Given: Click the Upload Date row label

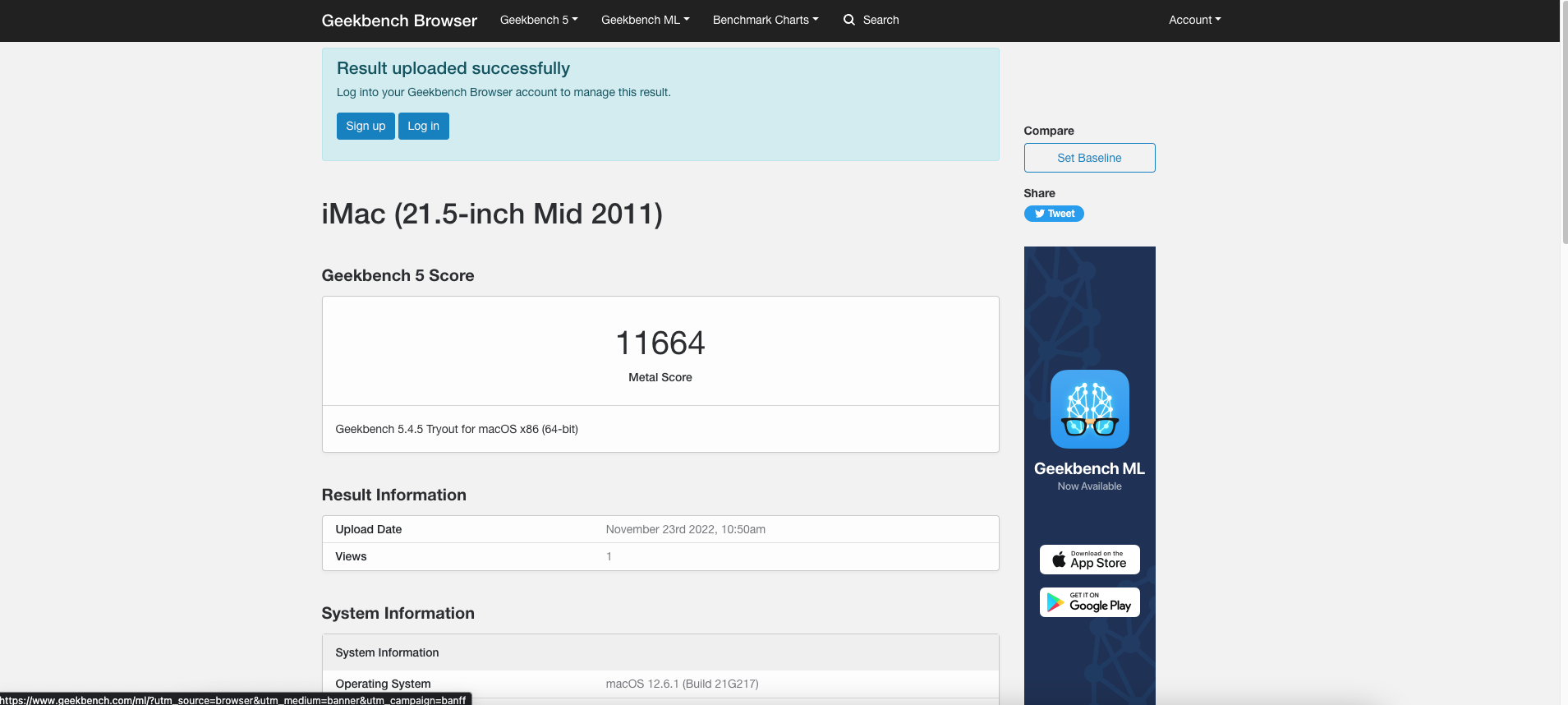Looking at the screenshot, I should point(369,529).
